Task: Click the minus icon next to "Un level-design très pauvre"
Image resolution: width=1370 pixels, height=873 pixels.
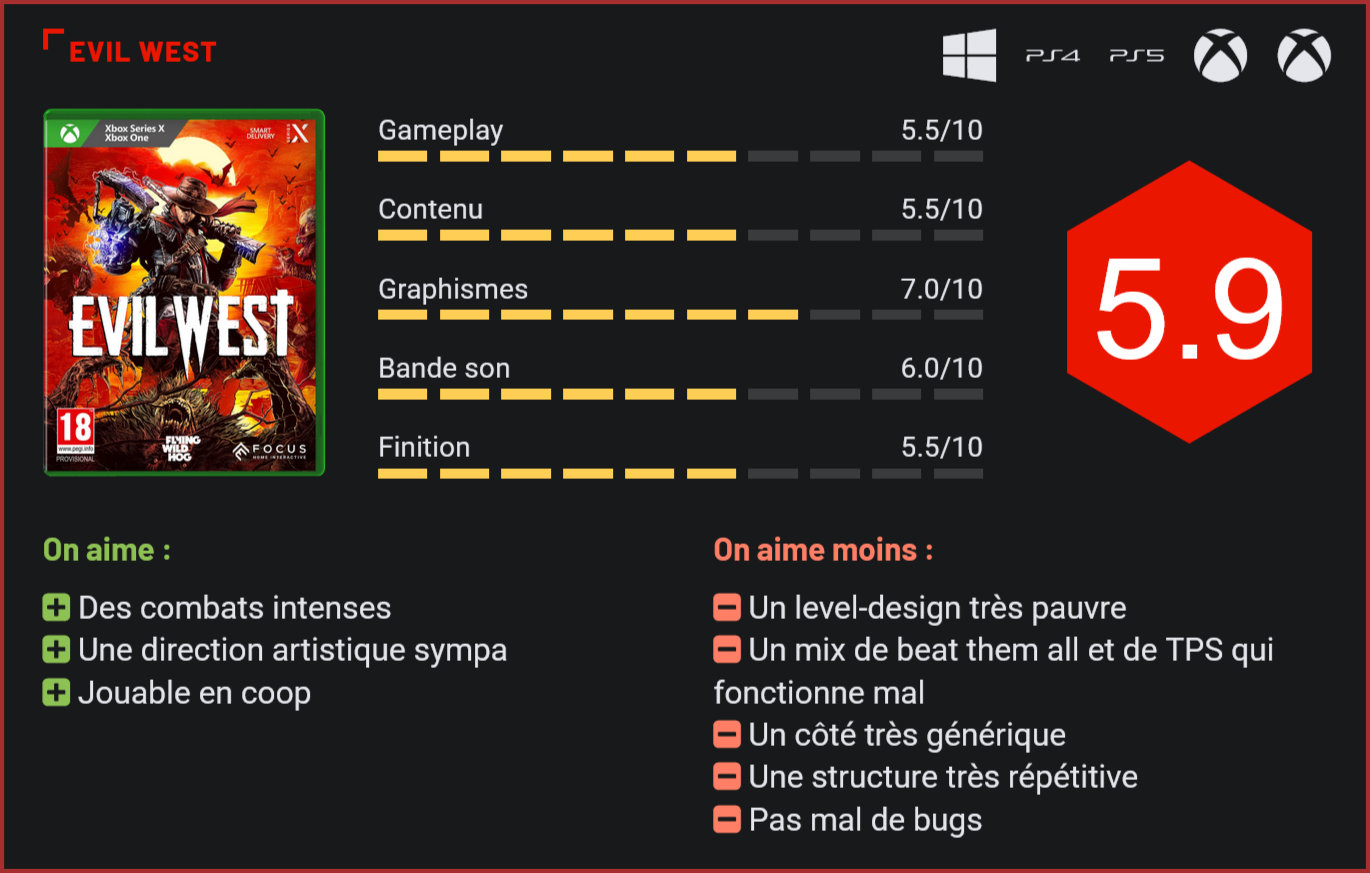Action: [727, 607]
